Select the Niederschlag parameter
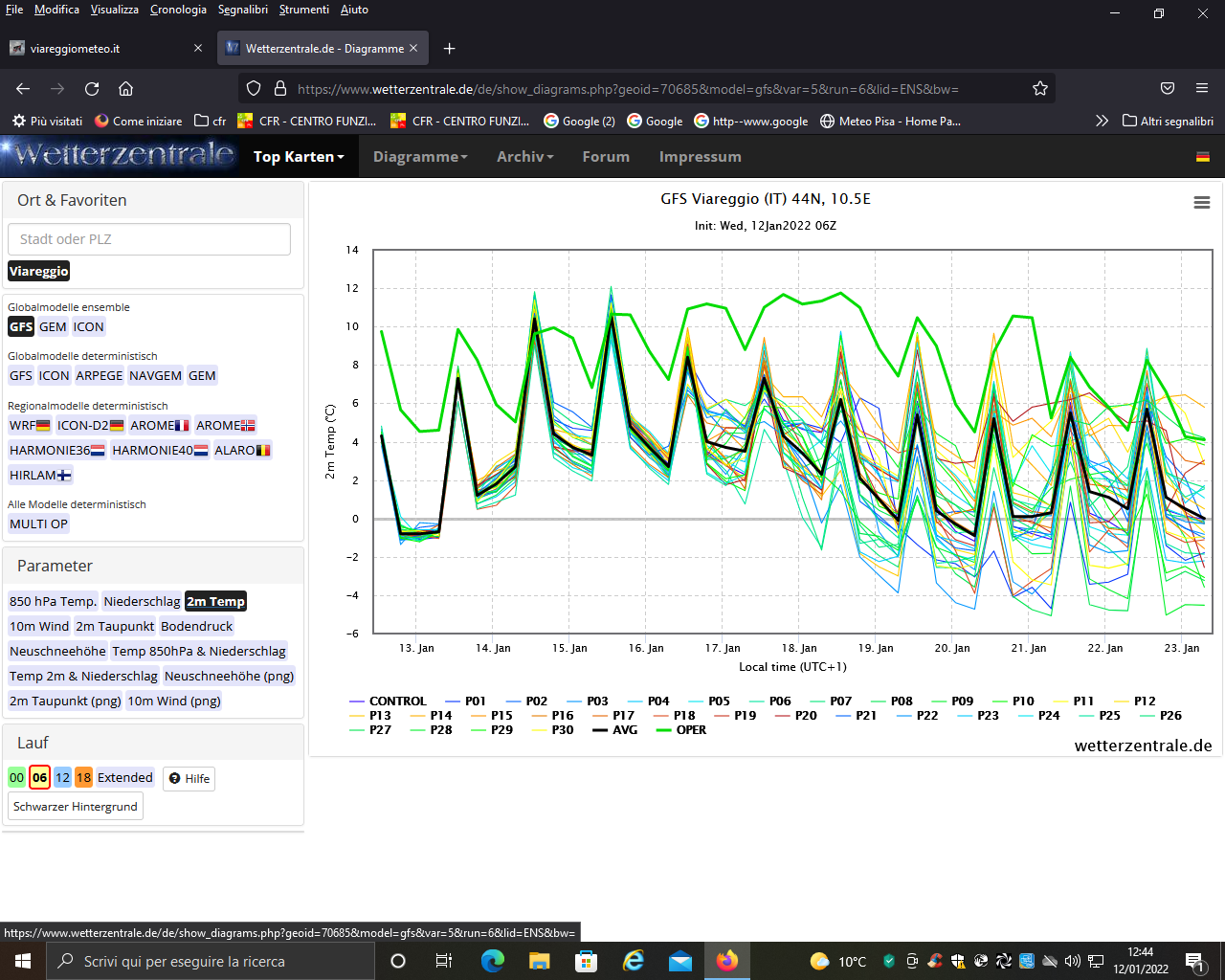 click(142, 602)
